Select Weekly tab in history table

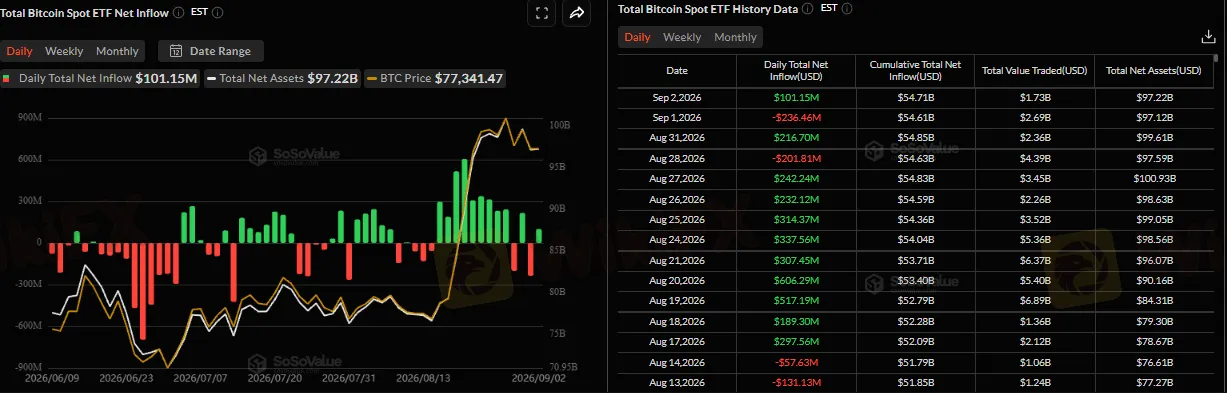(682, 37)
